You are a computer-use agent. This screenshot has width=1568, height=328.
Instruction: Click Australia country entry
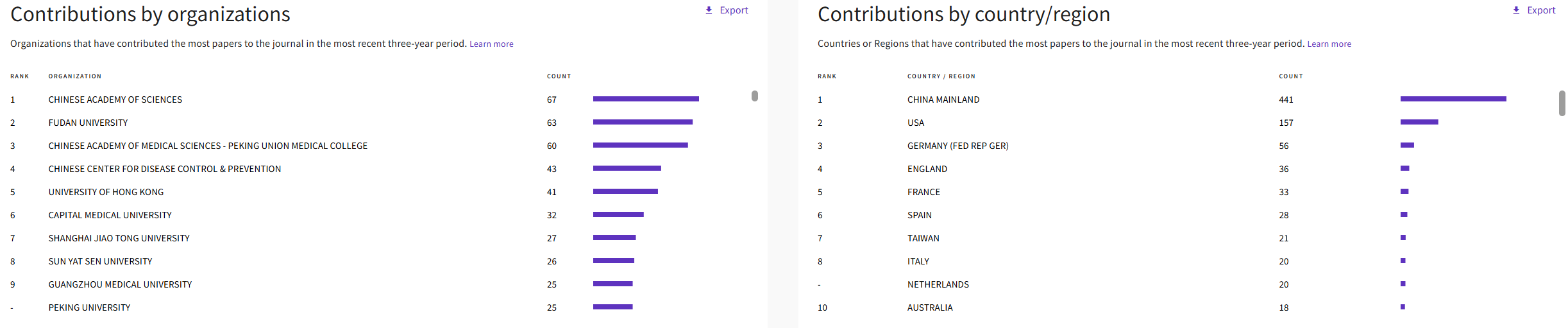point(930,307)
